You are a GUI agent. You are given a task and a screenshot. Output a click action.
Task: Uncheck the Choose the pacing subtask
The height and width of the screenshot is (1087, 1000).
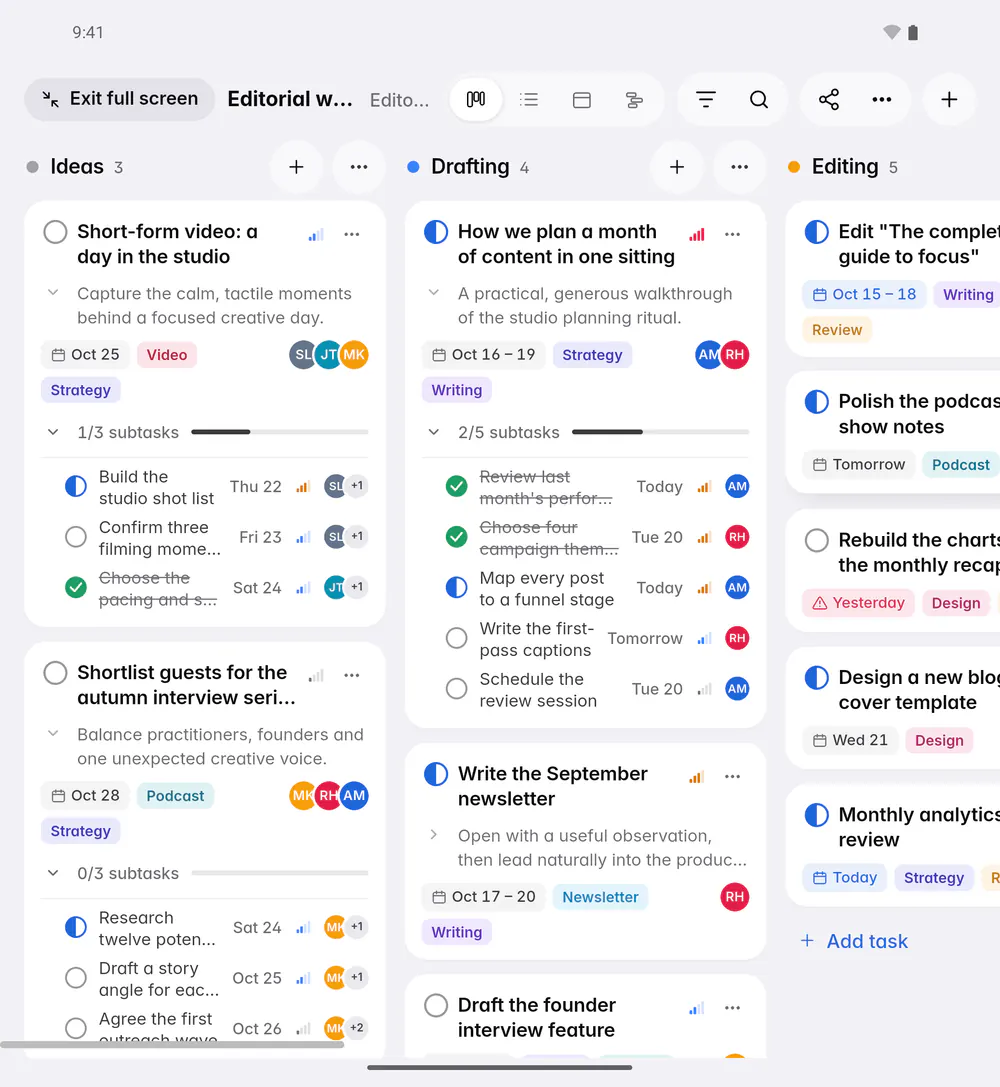click(x=76, y=588)
